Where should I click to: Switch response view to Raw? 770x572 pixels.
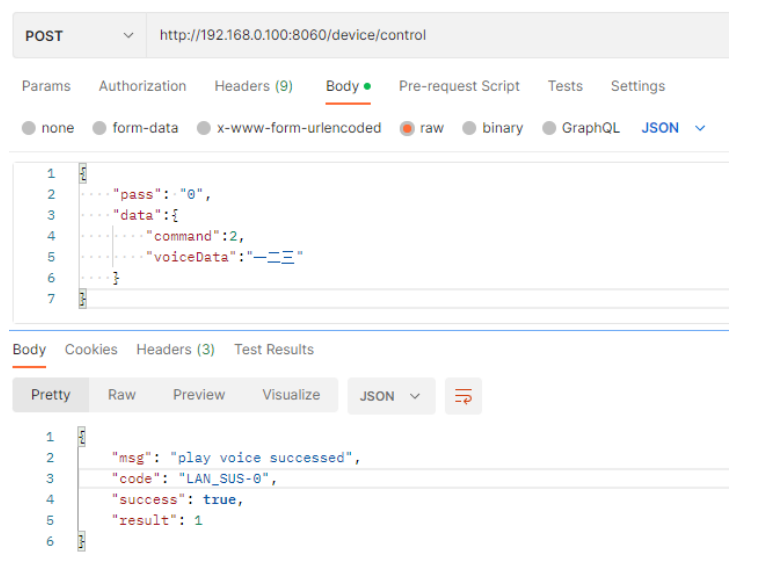point(122,395)
